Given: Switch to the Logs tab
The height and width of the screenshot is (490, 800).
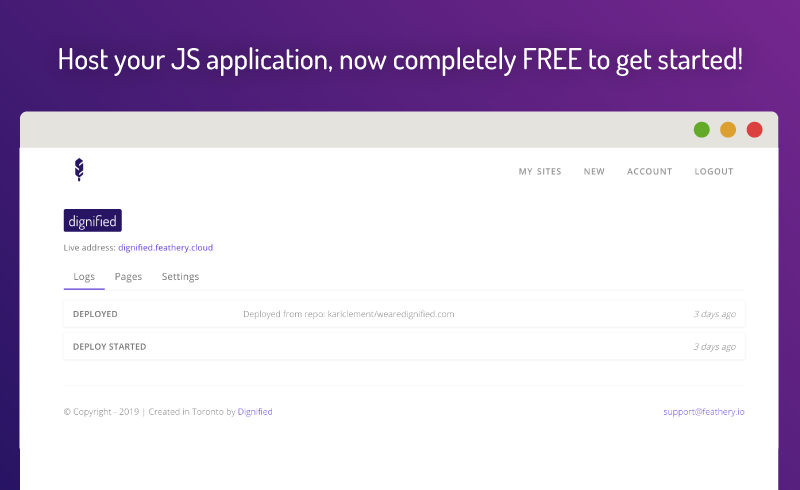Looking at the screenshot, I should coord(84,277).
